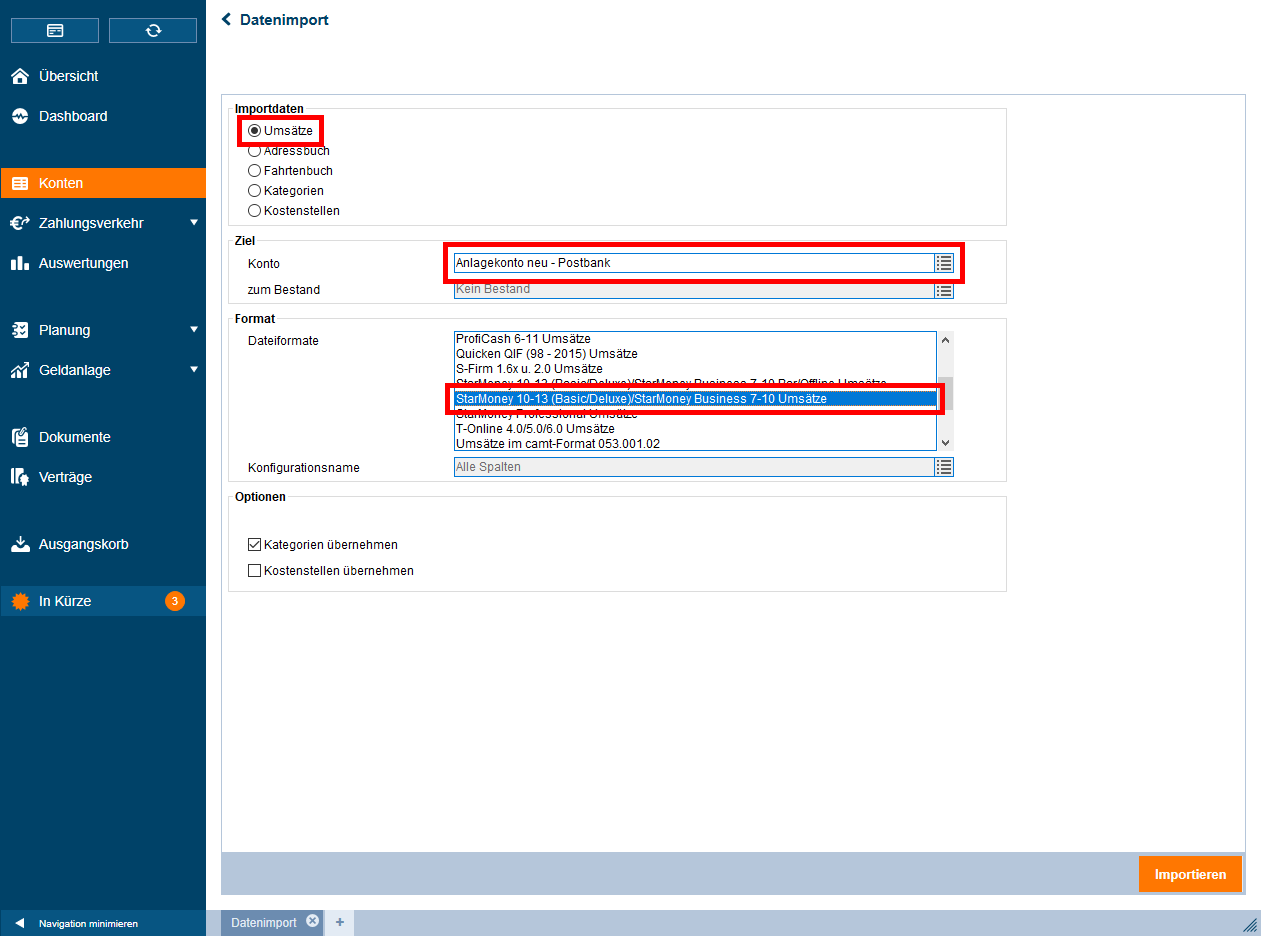Click the Dokumente icon
The height and width of the screenshot is (936, 1261).
tap(20, 438)
